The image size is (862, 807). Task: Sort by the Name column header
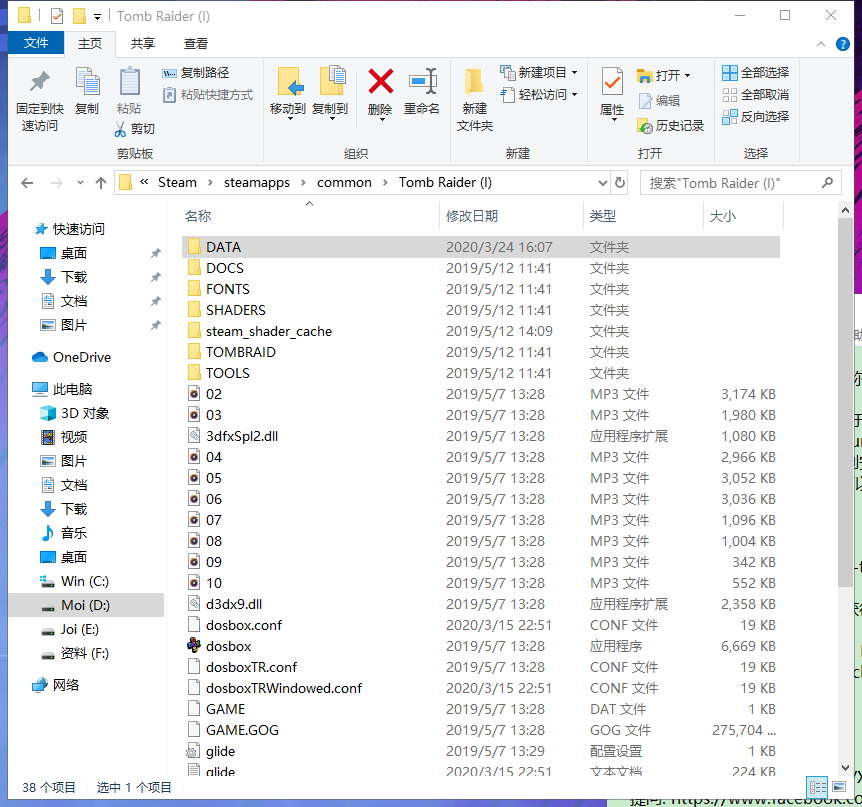[198, 216]
